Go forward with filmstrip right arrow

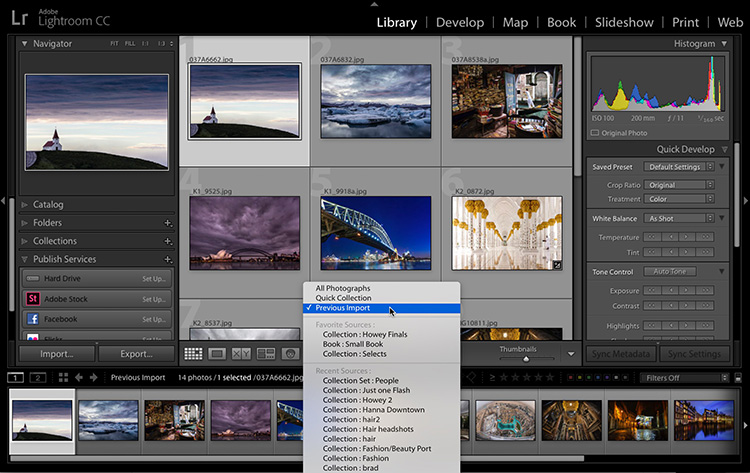(94, 378)
